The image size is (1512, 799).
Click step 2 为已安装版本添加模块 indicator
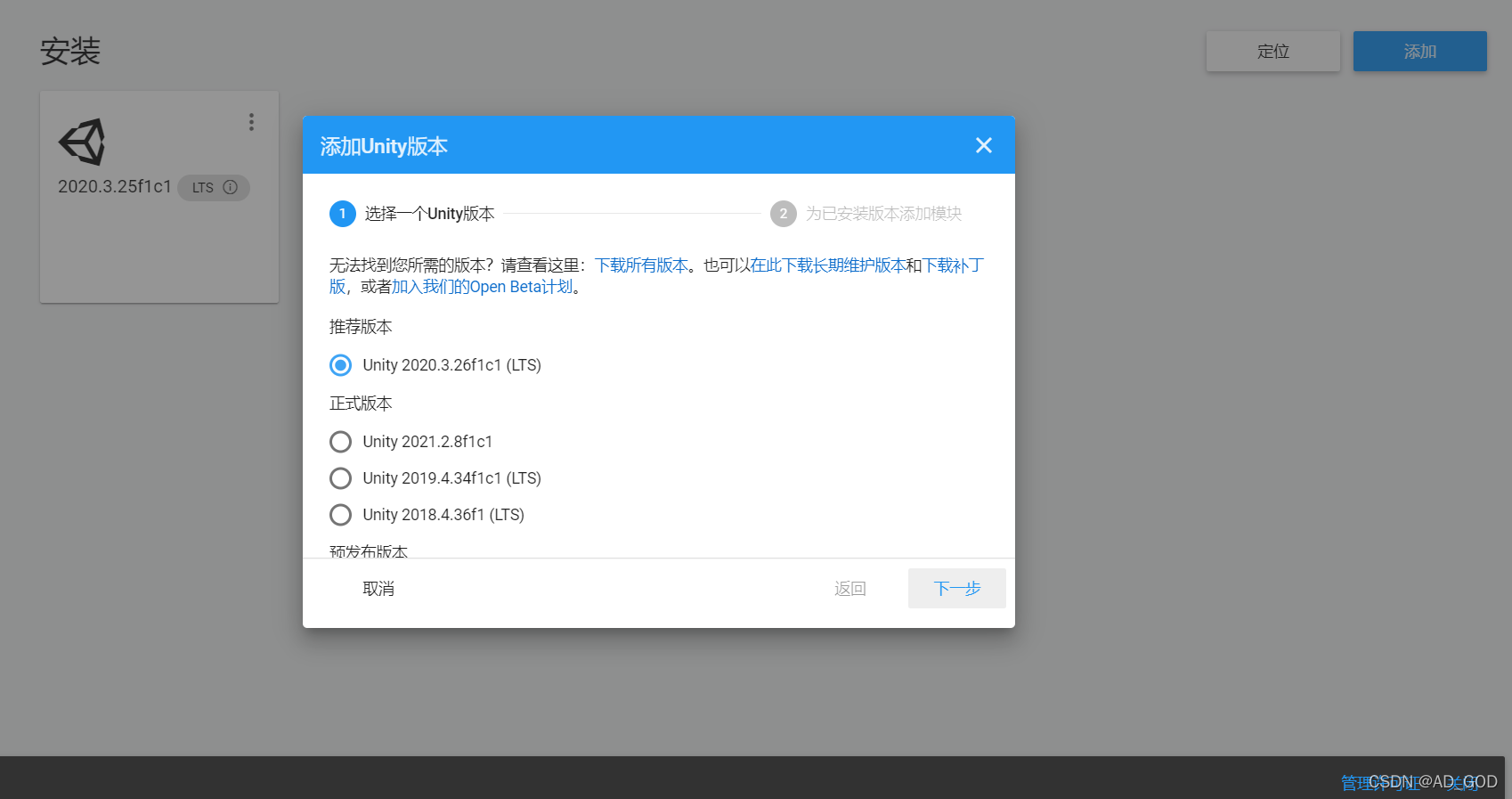(866, 214)
